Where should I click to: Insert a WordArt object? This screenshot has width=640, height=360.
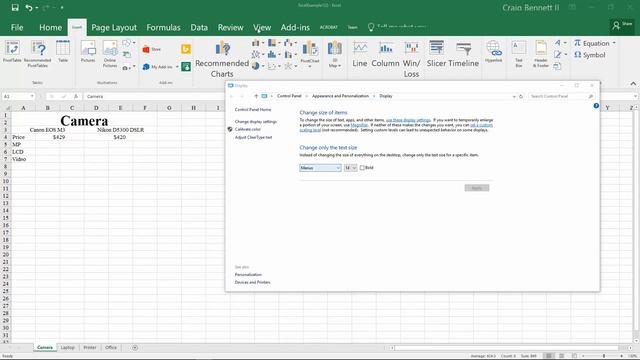(x=559, y=43)
